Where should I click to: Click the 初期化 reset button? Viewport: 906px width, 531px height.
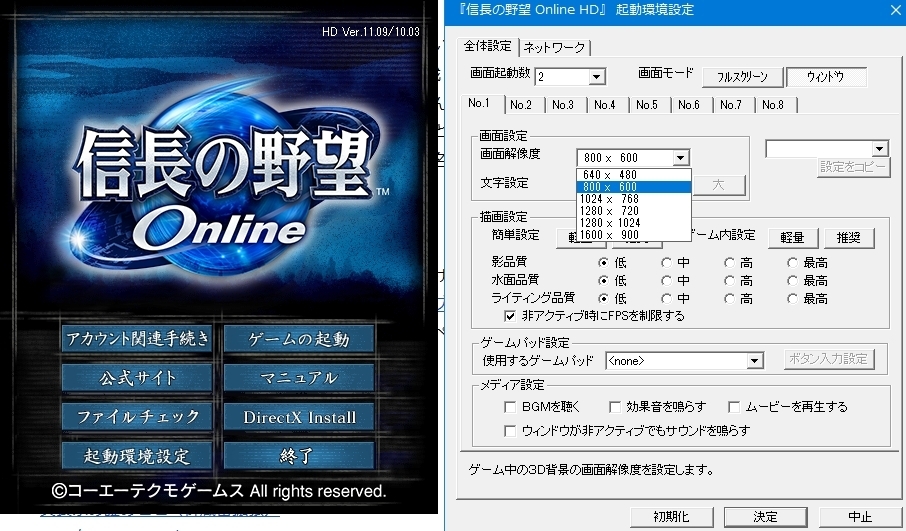click(x=671, y=517)
